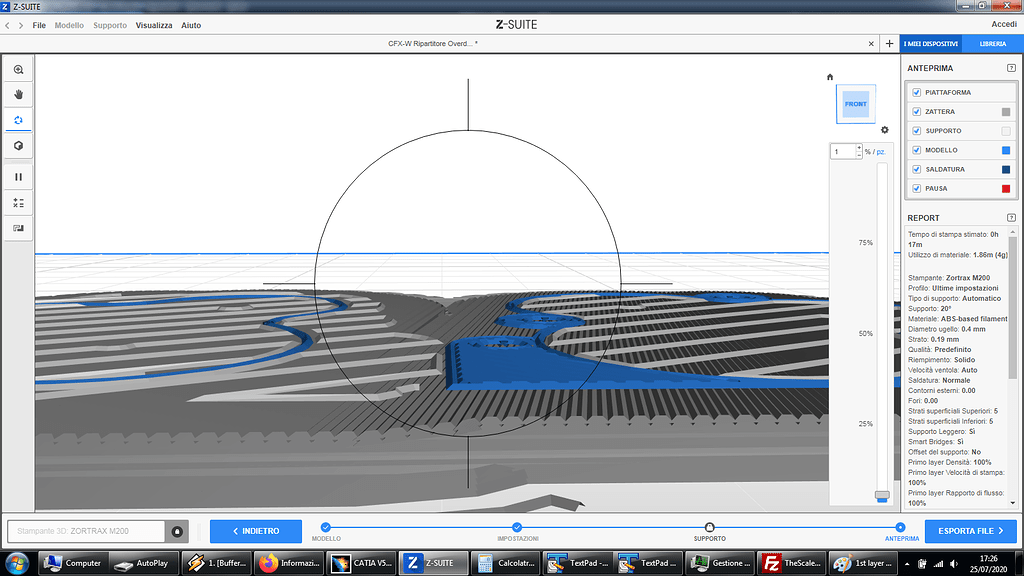
Task: Open the File menu
Action: pos(39,25)
